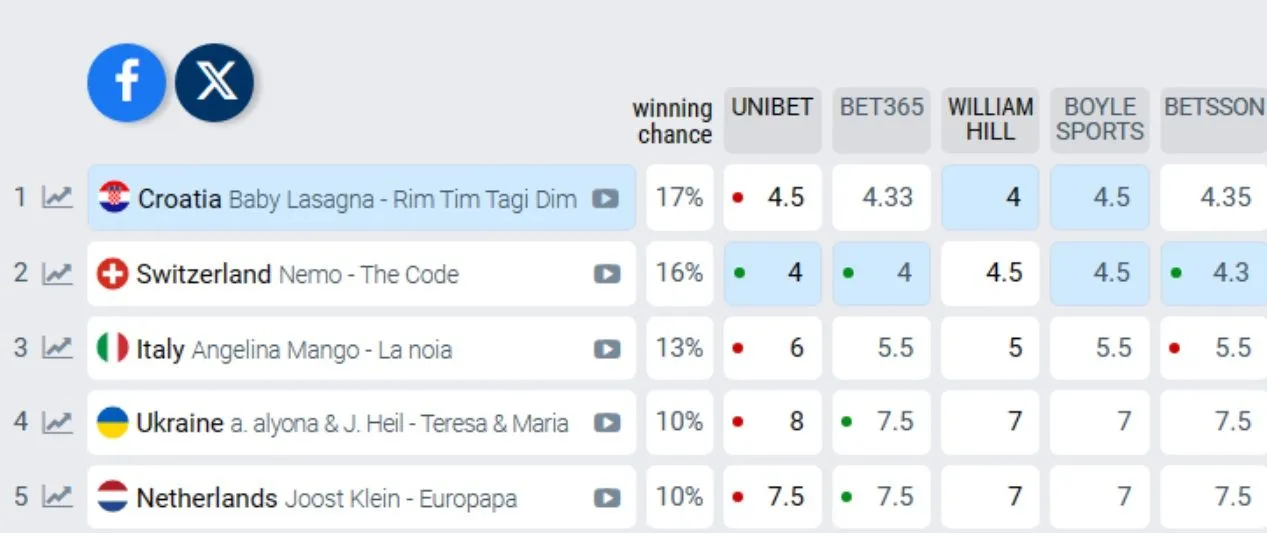The image size is (1267, 533).
Task: Select the UNIBET bookmaker column header
Action: coord(772,121)
